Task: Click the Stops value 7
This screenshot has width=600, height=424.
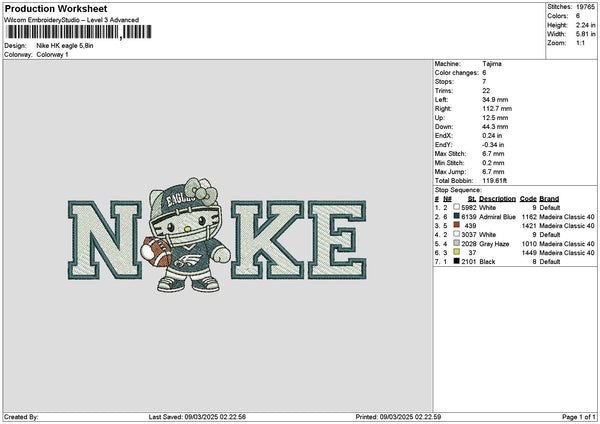Action: [x=484, y=82]
